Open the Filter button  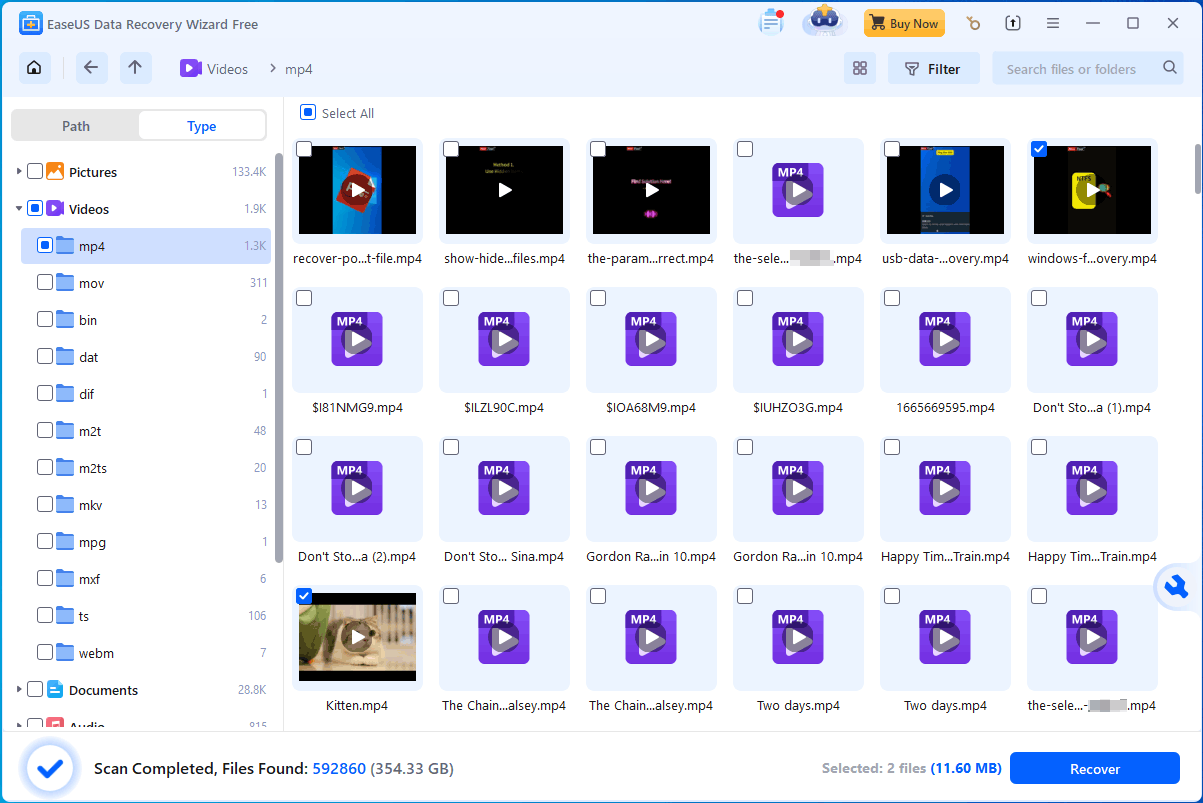point(933,69)
